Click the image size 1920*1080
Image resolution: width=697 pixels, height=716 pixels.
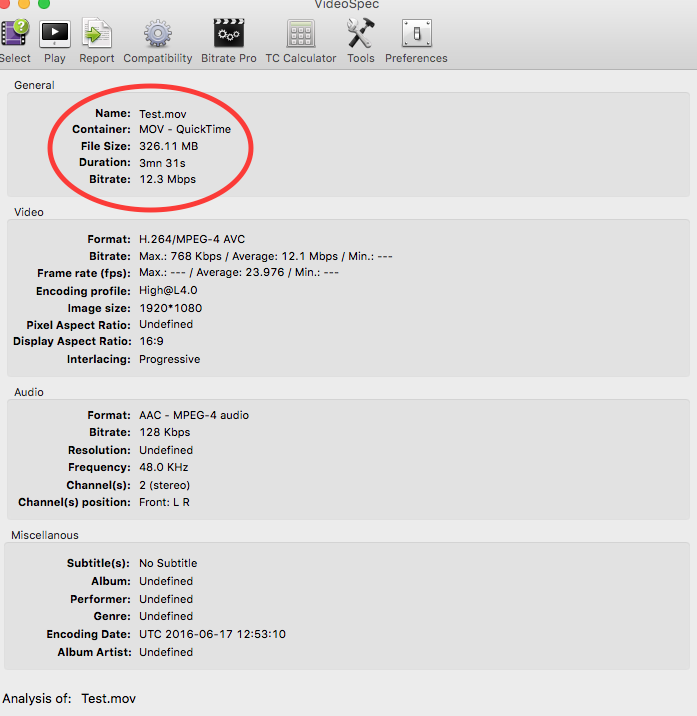tap(170, 308)
